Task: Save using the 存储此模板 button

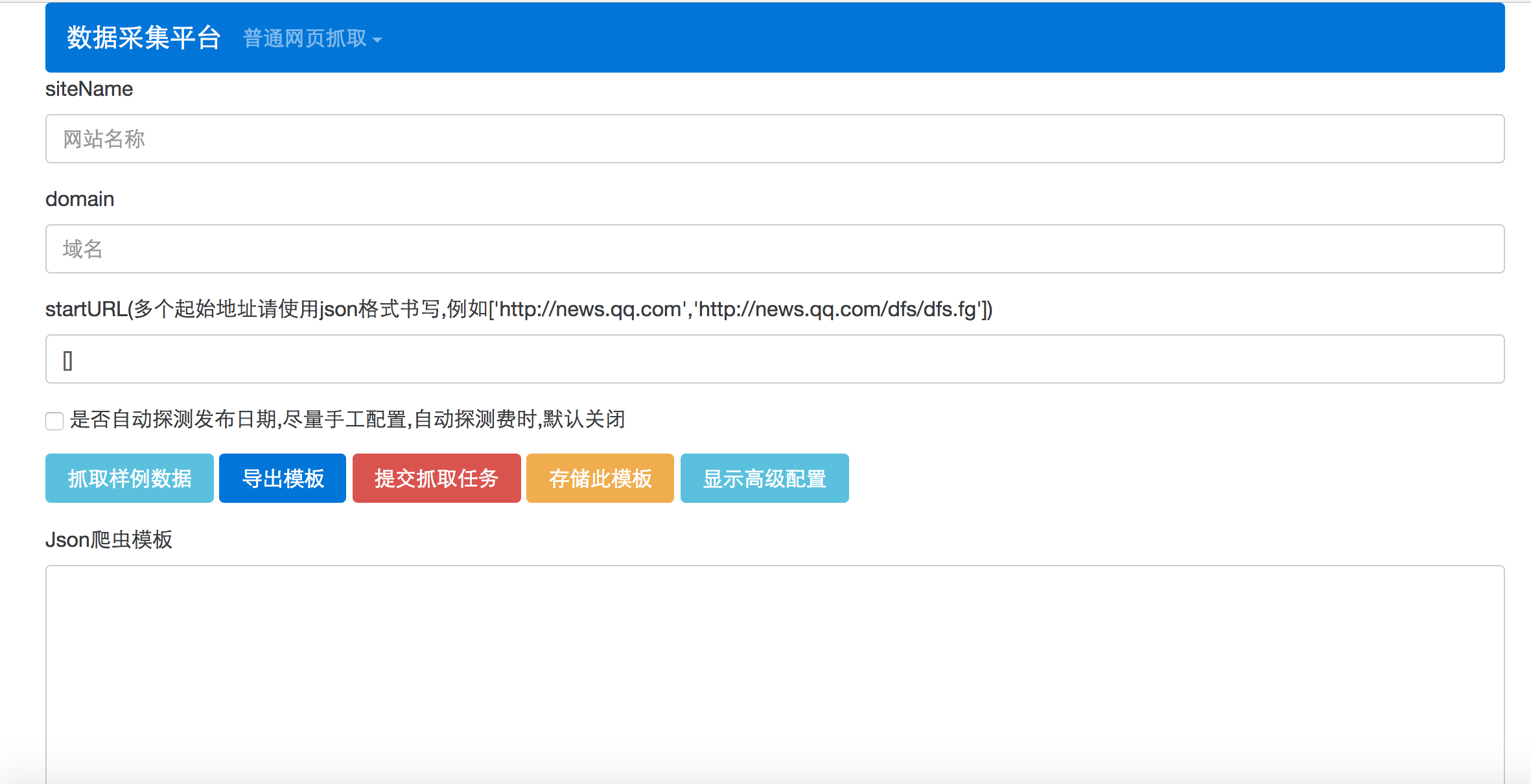Action: click(x=600, y=478)
